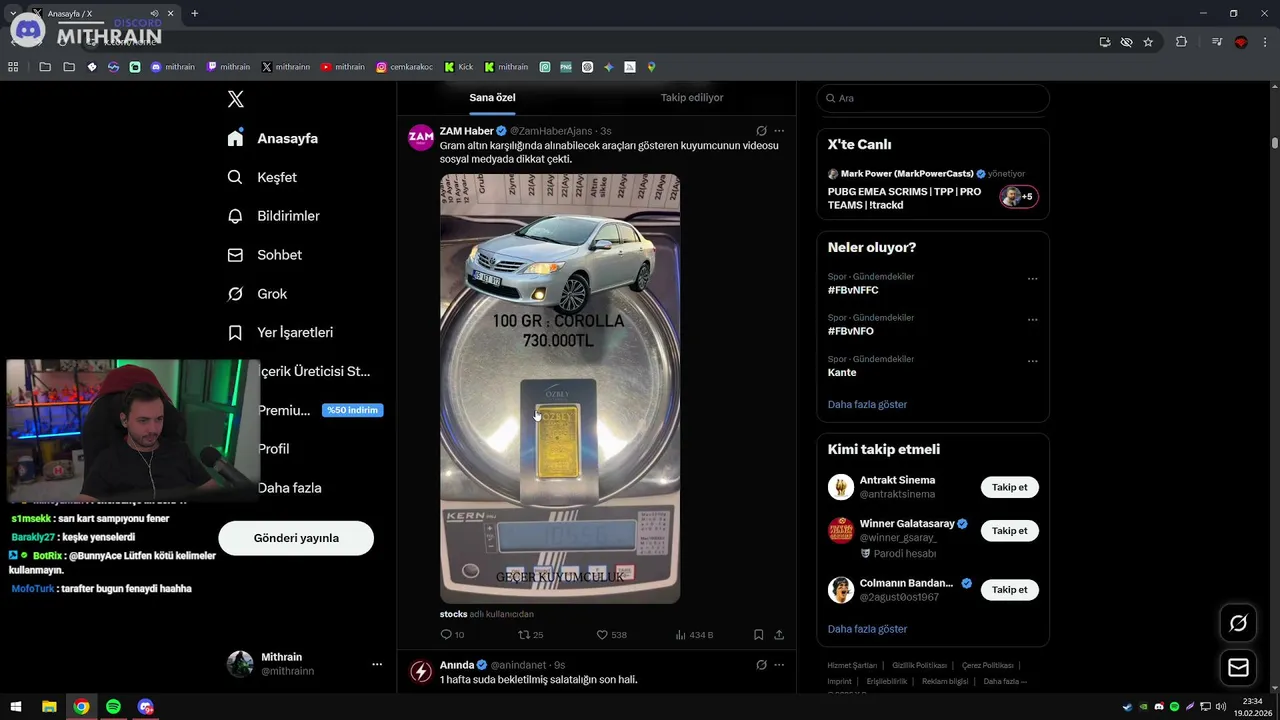1280x720 pixels.
Task: Click the crossed-out eye icon in address bar
Action: click(1126, 42)
